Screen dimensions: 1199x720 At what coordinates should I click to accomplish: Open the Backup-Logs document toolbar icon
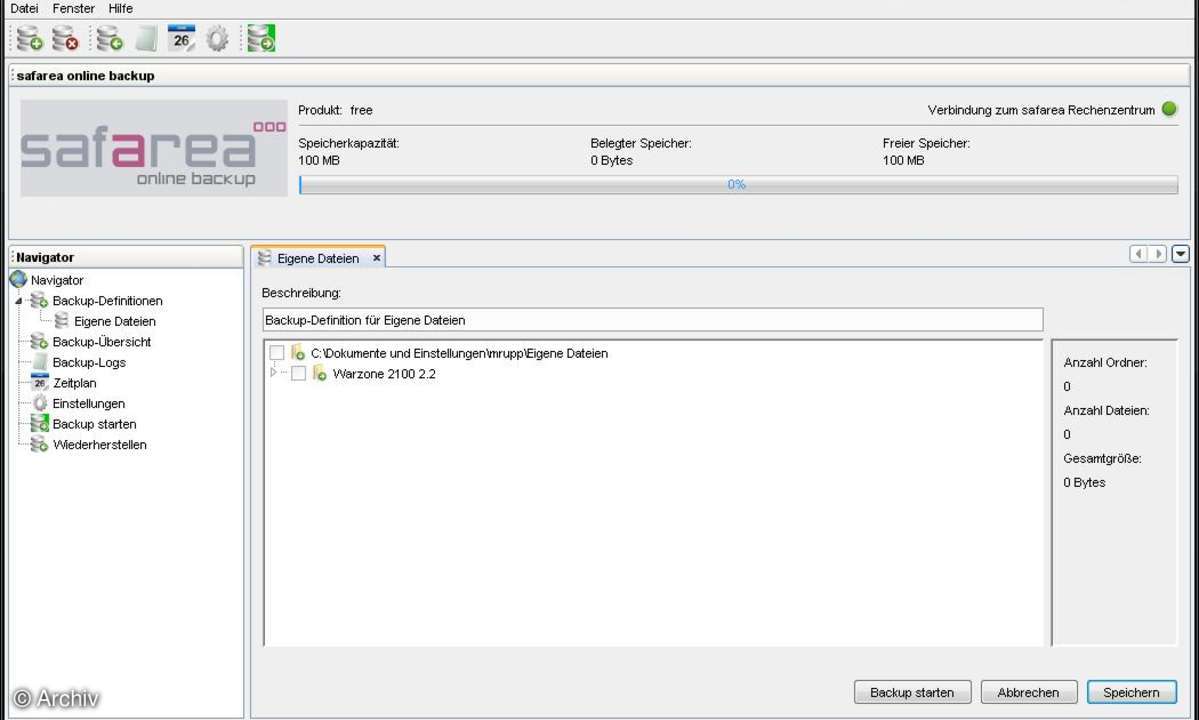[x=143, y=38]
